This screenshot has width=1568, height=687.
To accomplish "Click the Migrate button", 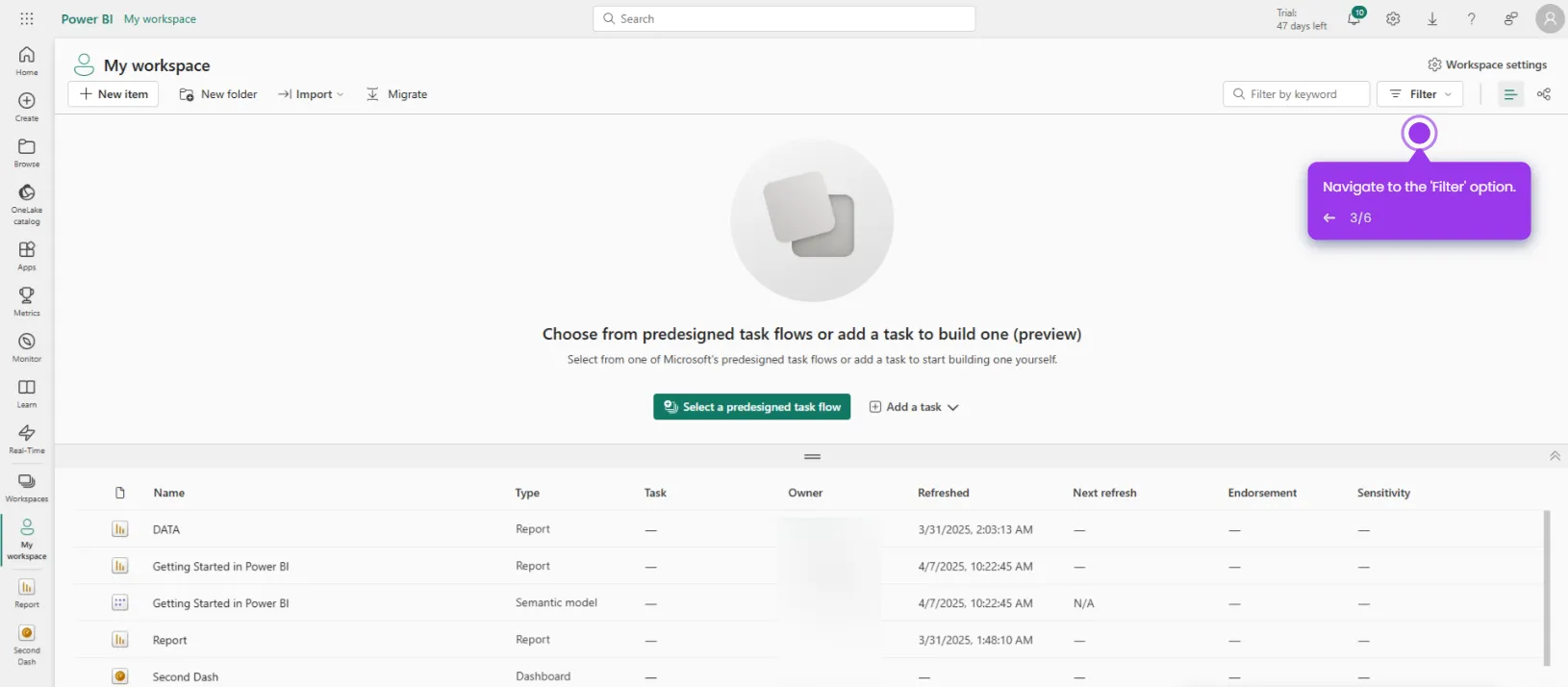I will [x=396, y=94].
